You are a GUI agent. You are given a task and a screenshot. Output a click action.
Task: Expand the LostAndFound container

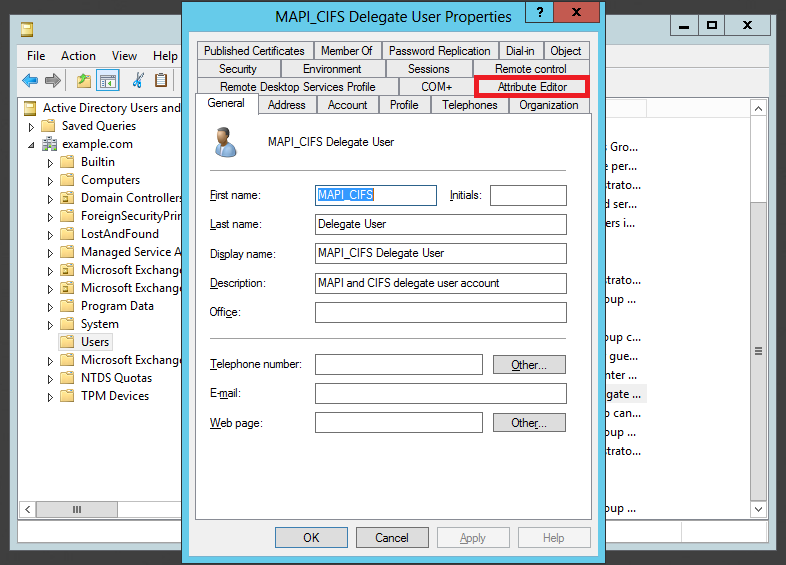(50, 235)
